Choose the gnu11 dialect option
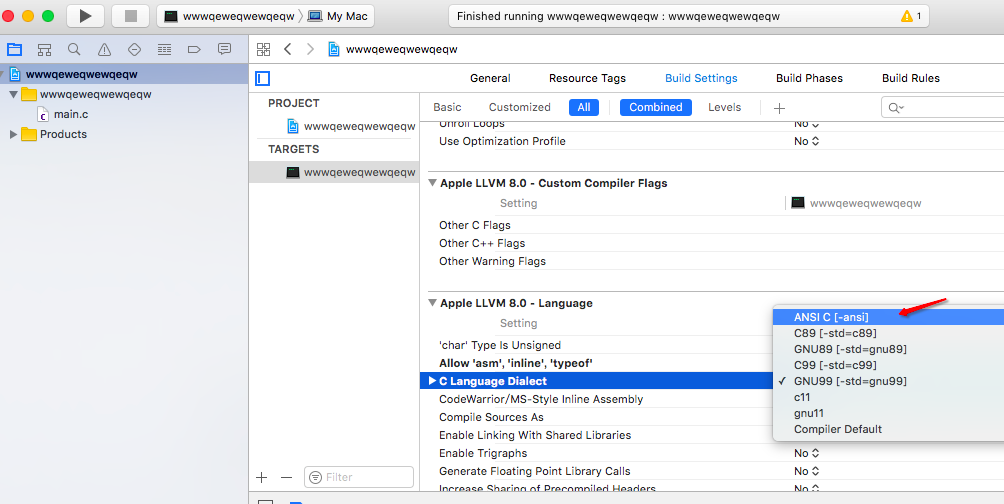The image size is (1004, 504). [889, 413]
